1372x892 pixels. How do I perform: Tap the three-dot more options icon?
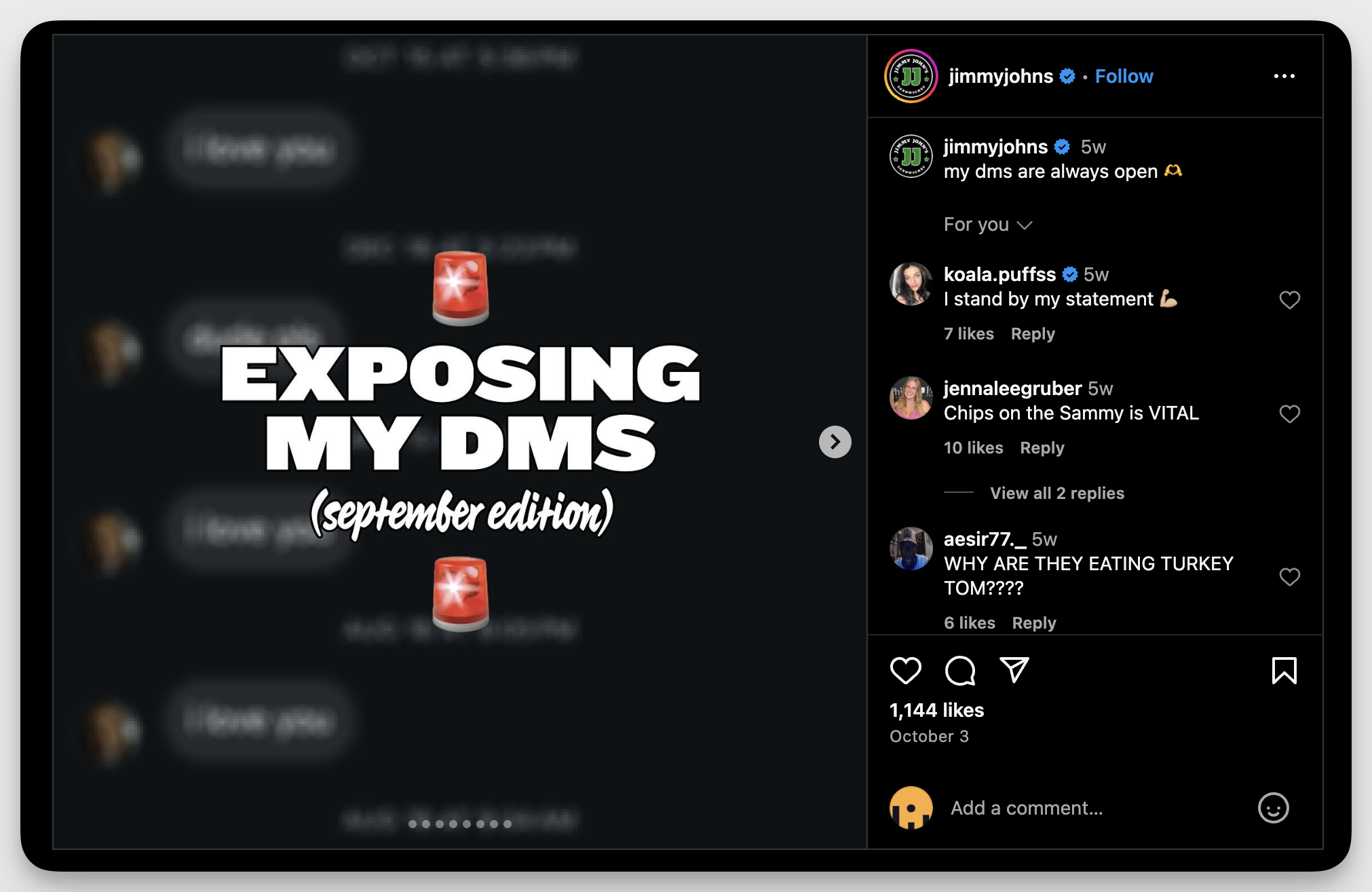(x=1285, y=75)
